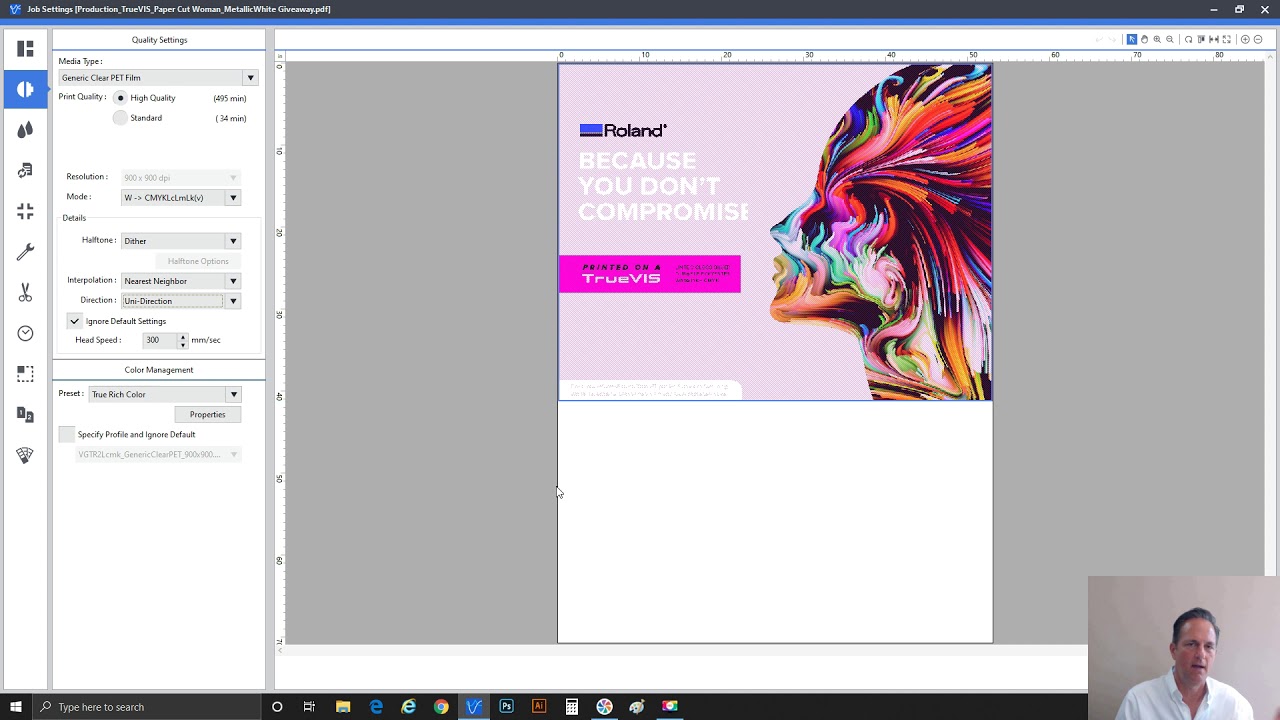Open the Halftone dropdown

click(x=180, y=241)
